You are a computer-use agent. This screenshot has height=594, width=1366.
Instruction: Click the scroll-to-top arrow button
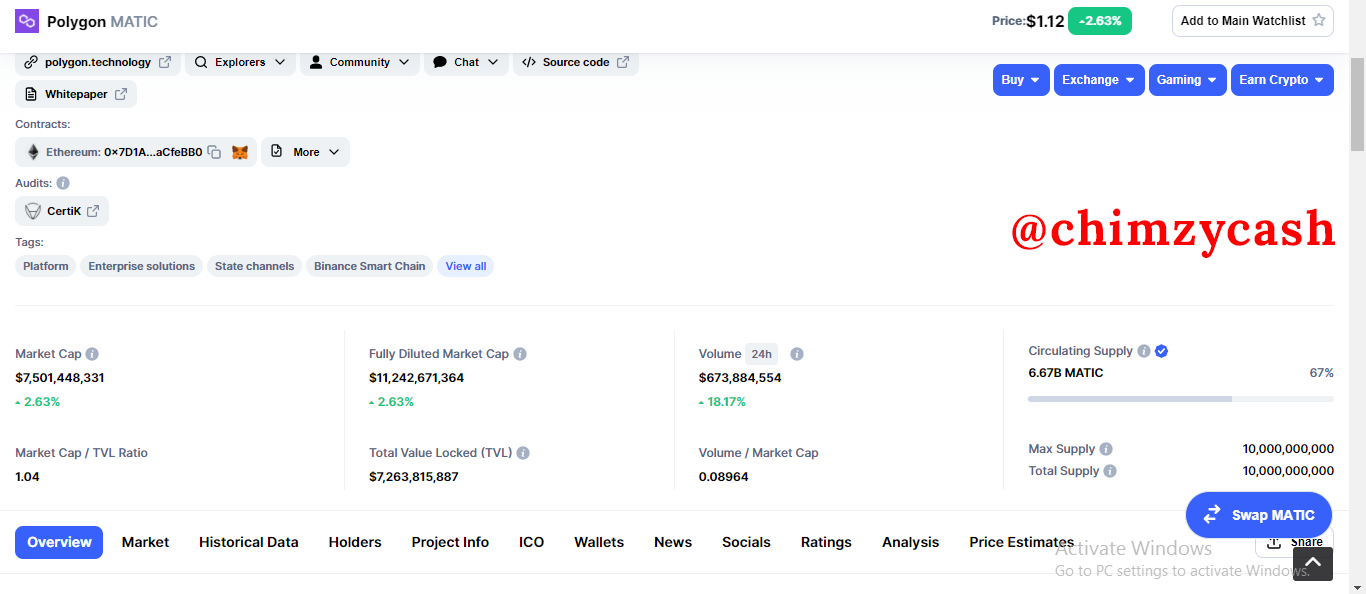tap(1313, 564)
